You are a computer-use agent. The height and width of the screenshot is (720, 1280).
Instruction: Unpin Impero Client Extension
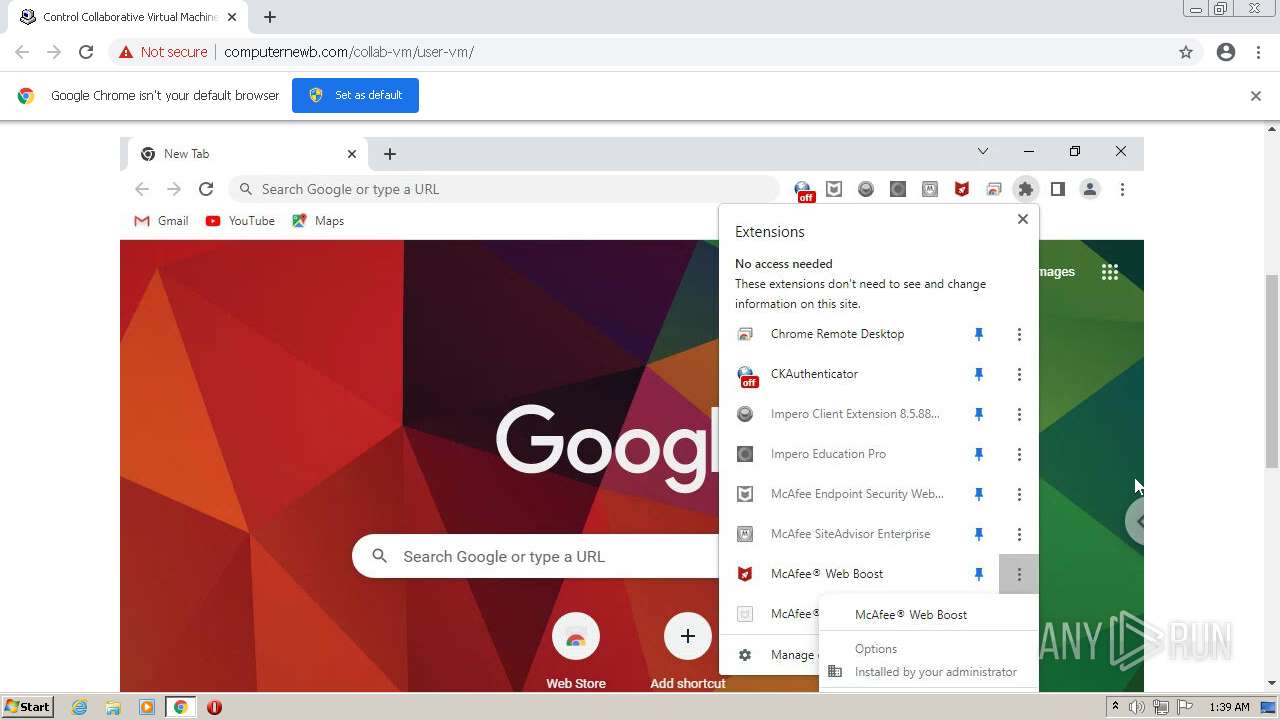[x=979, y=414]
